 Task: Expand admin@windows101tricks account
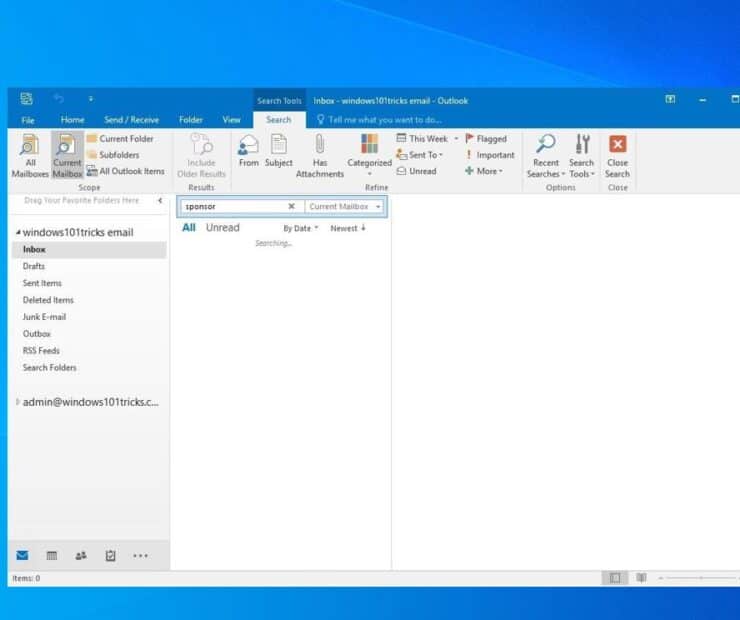click(17, 402)
